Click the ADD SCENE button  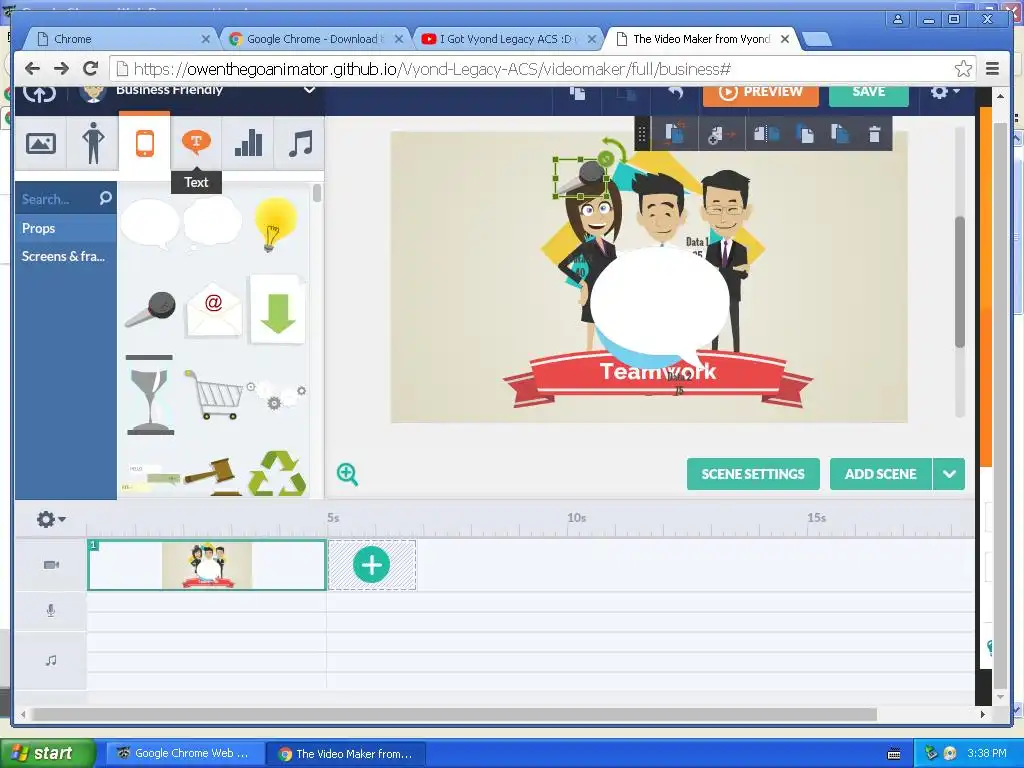[x=880, y=474]
